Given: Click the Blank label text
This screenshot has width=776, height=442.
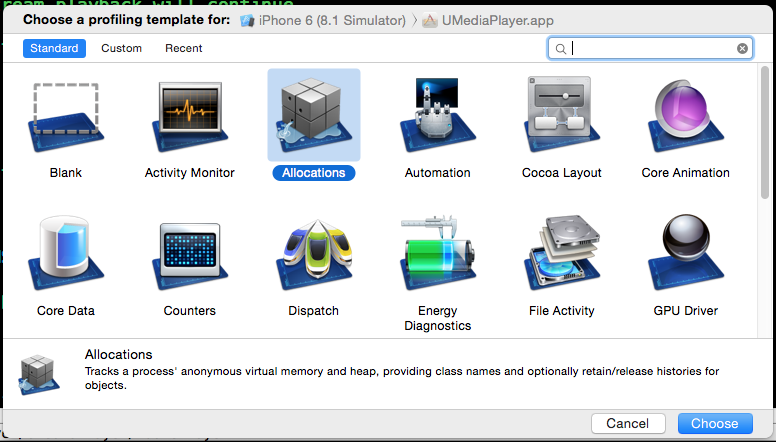Looking at the screenshot, I should [66, 173].
